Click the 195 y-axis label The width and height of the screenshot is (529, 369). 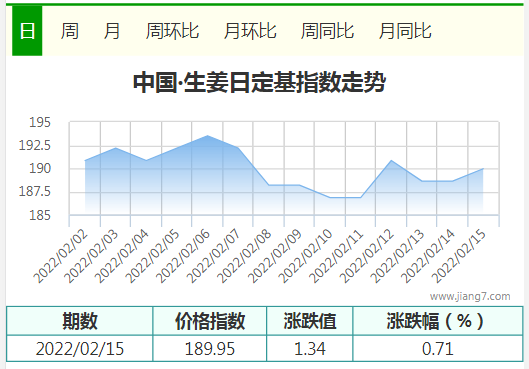point(40,122)
